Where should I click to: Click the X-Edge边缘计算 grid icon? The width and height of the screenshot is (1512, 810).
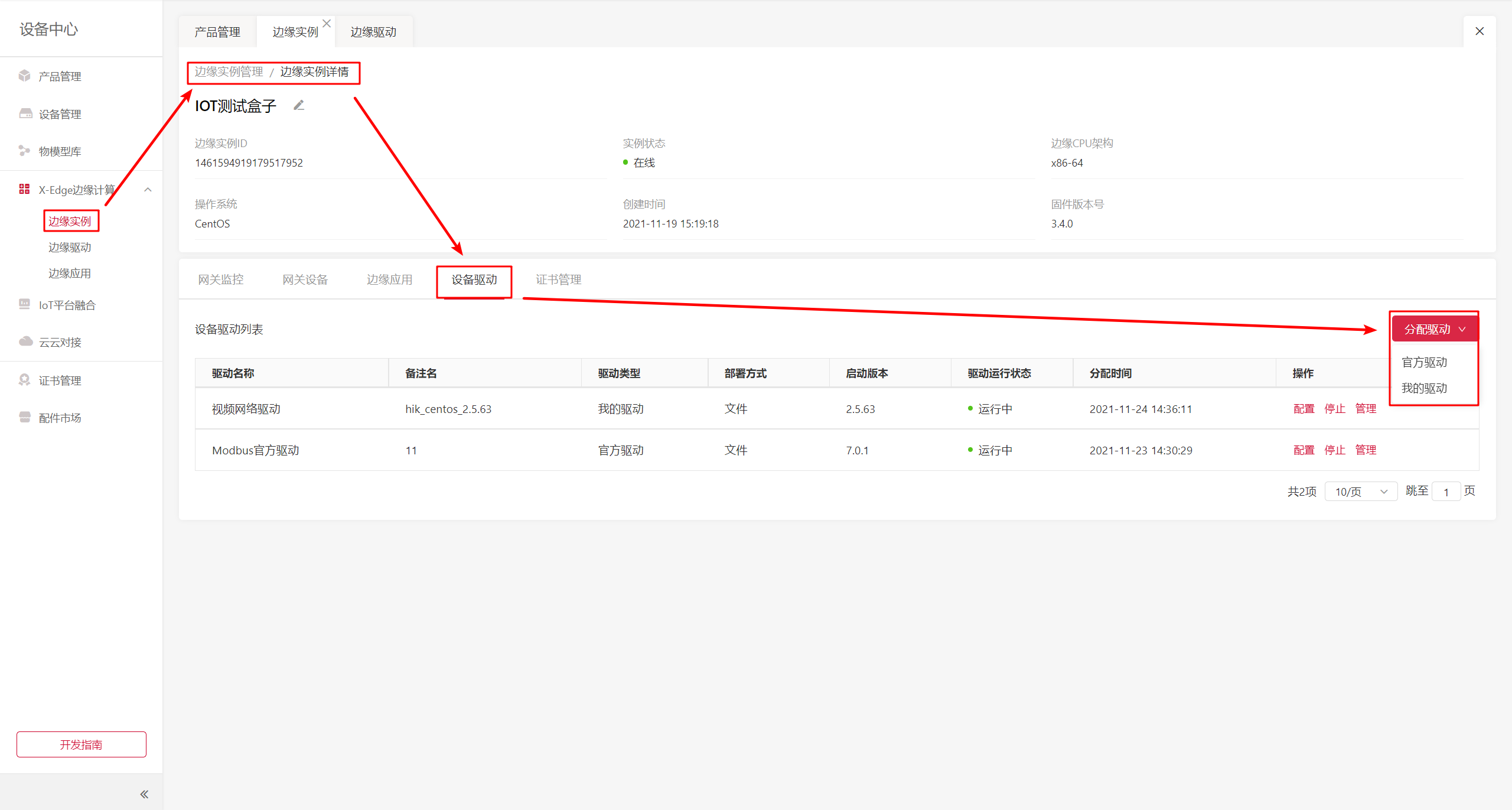[x=24, y=189]
